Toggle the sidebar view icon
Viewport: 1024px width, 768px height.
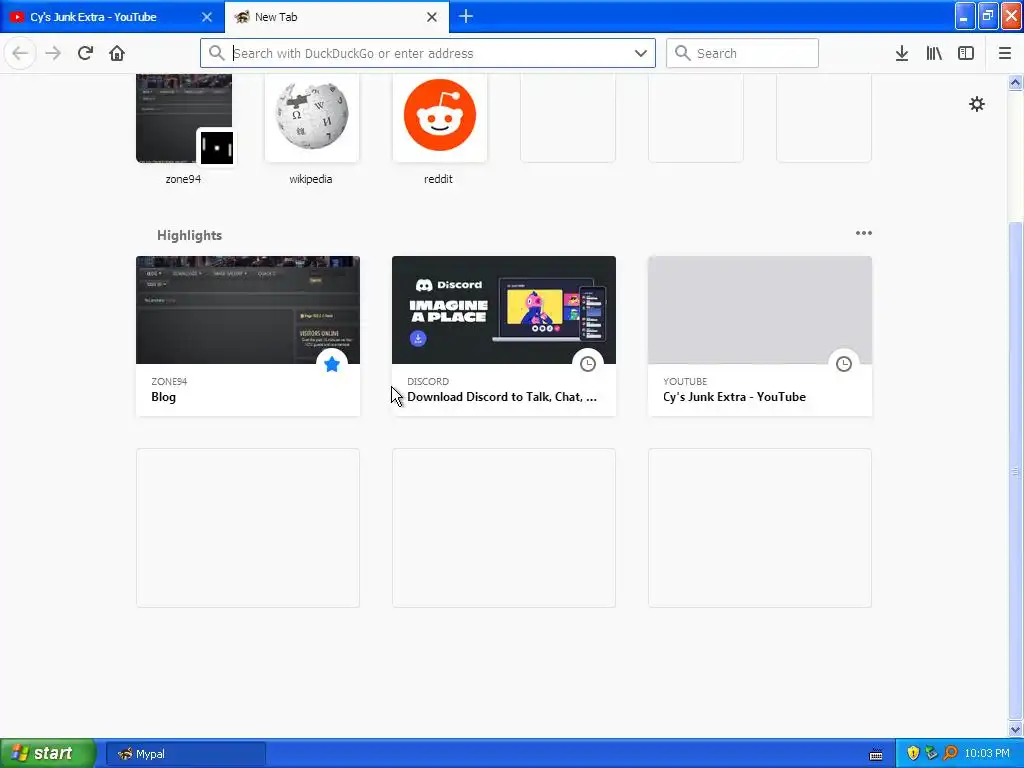click(x=966, y=53)
